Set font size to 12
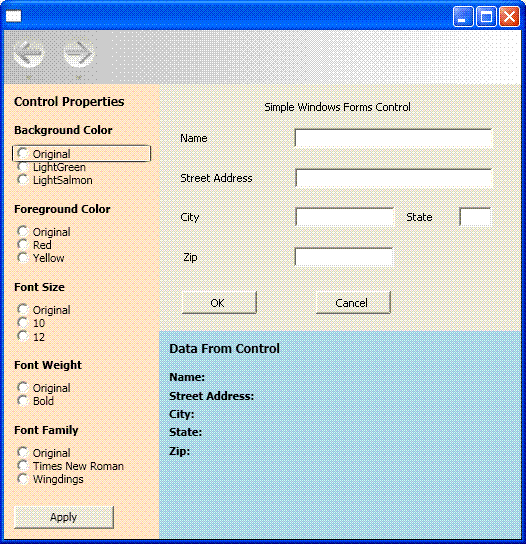Screen dimensions: 526x544 [x=31, y=337]
